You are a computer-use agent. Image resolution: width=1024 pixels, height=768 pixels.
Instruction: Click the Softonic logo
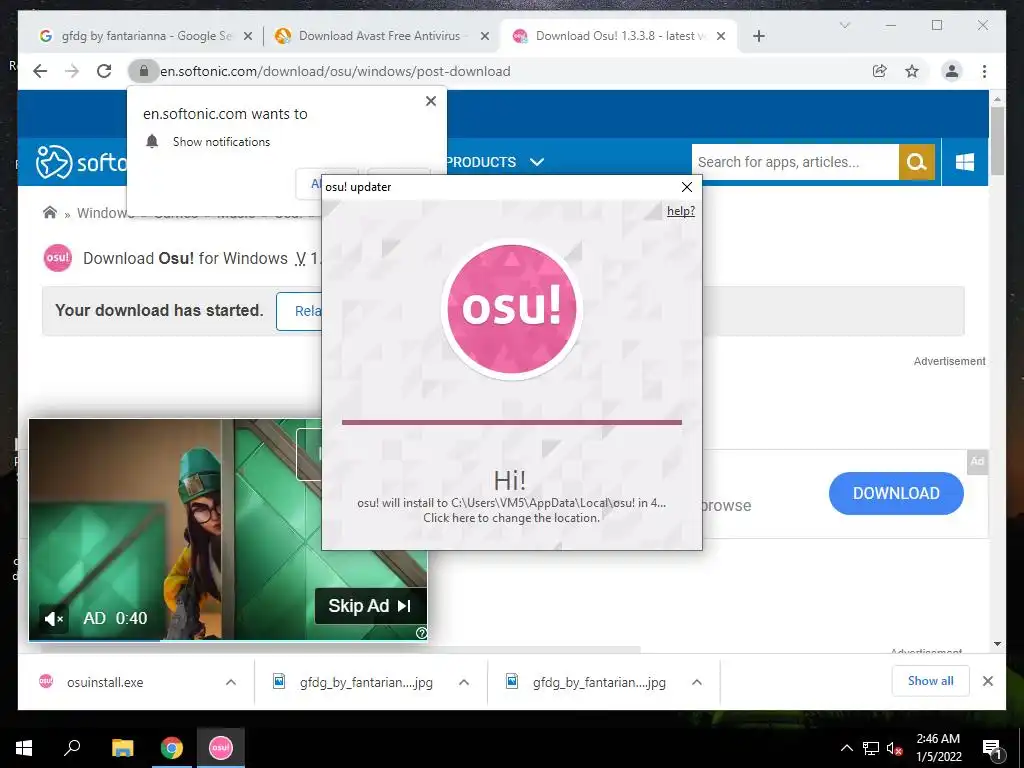point(82,161)
